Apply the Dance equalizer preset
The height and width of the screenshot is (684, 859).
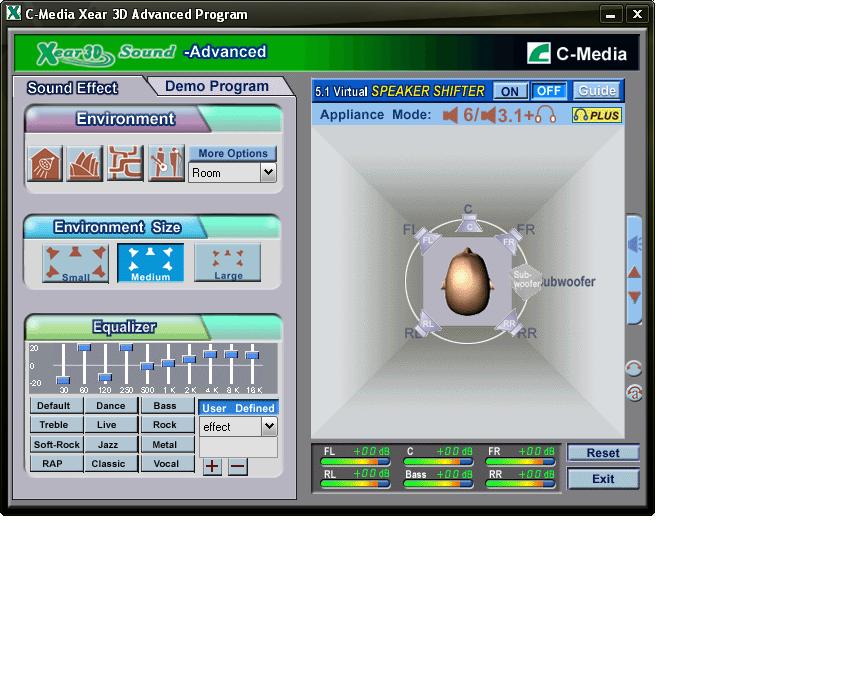(111, 406)
